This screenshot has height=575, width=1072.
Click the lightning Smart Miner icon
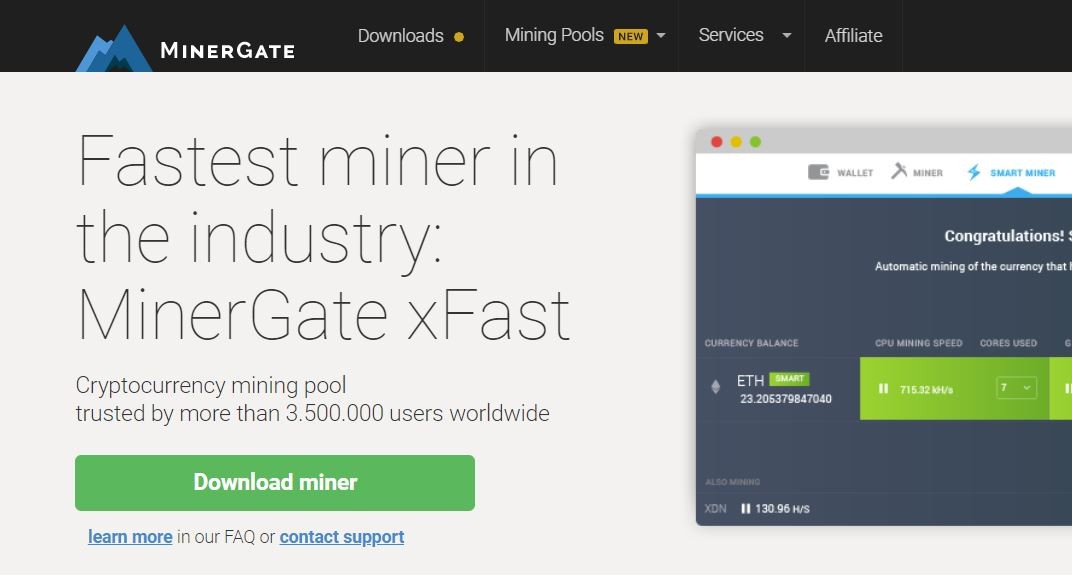pos(974,172)
